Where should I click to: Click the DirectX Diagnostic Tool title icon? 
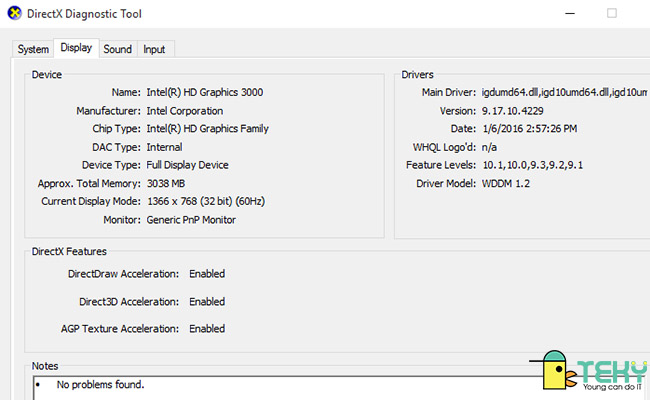(x=15, y=13)
